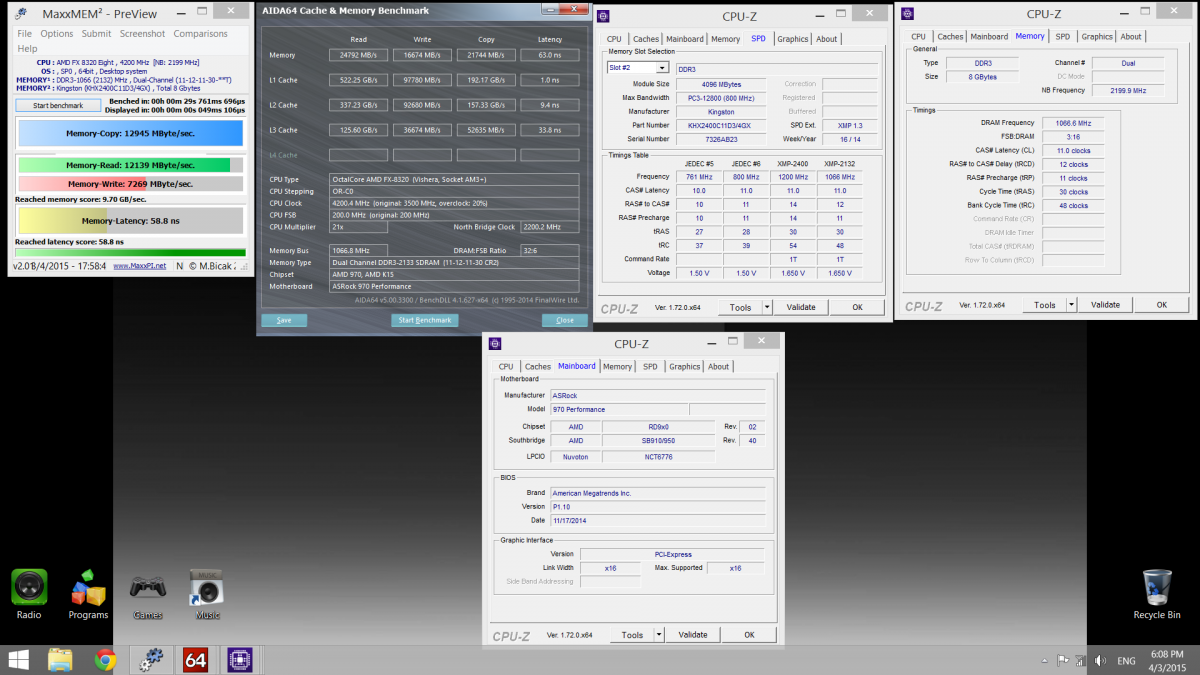Open the Comparisons menu in MaxxMEM

(200, 34)
